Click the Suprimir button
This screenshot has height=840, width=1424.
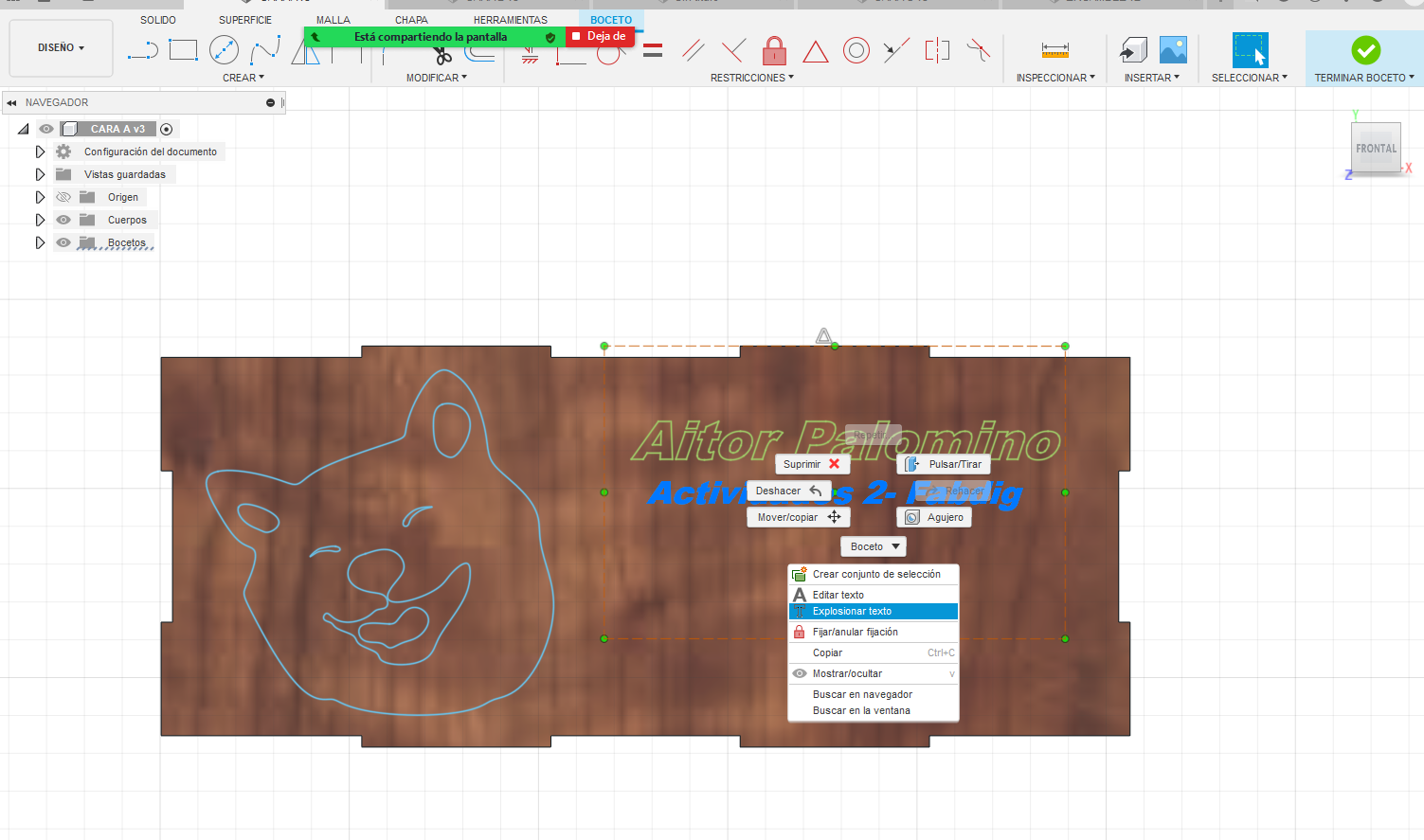pyautogui.click(x=812, y=464)
